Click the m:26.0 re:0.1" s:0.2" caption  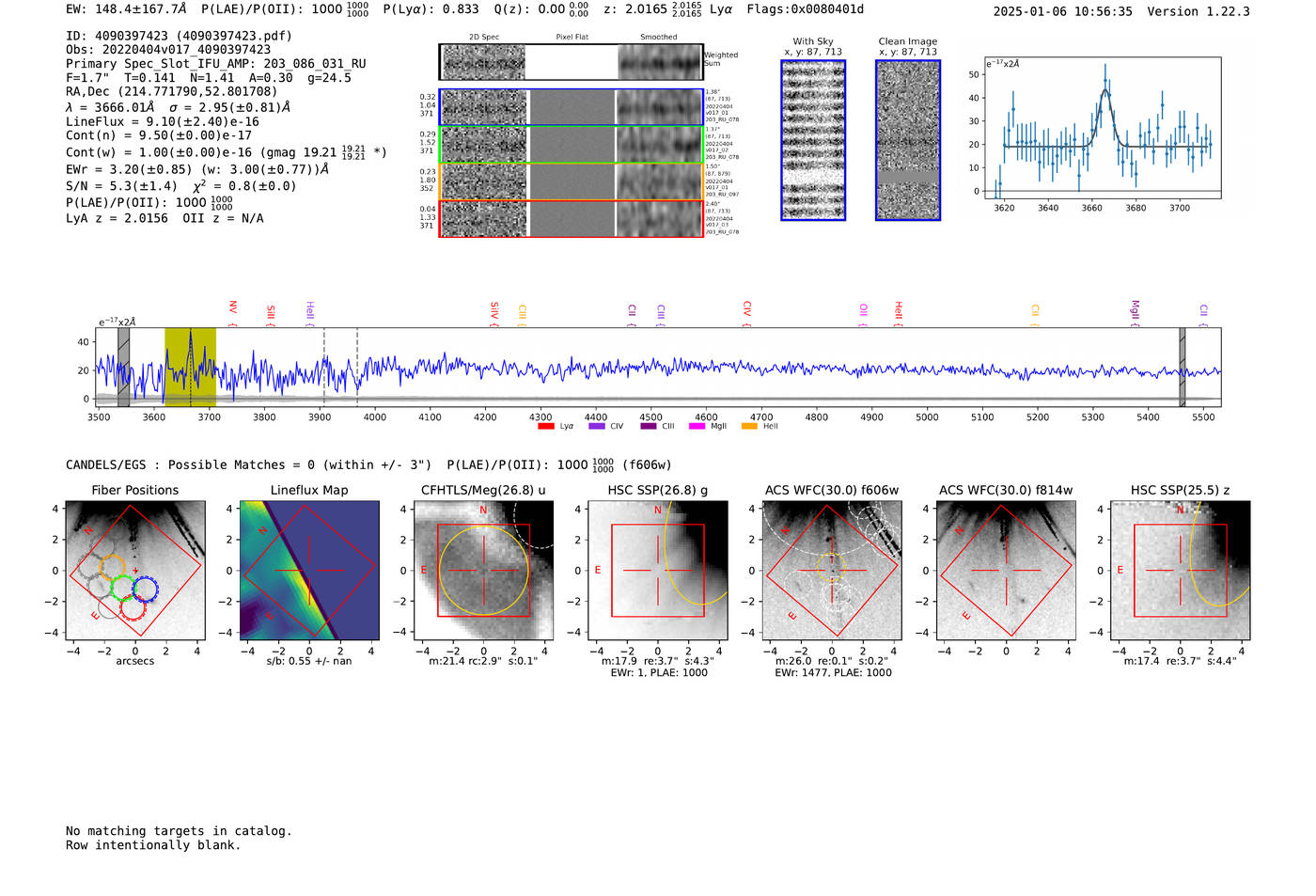point(832,661)
